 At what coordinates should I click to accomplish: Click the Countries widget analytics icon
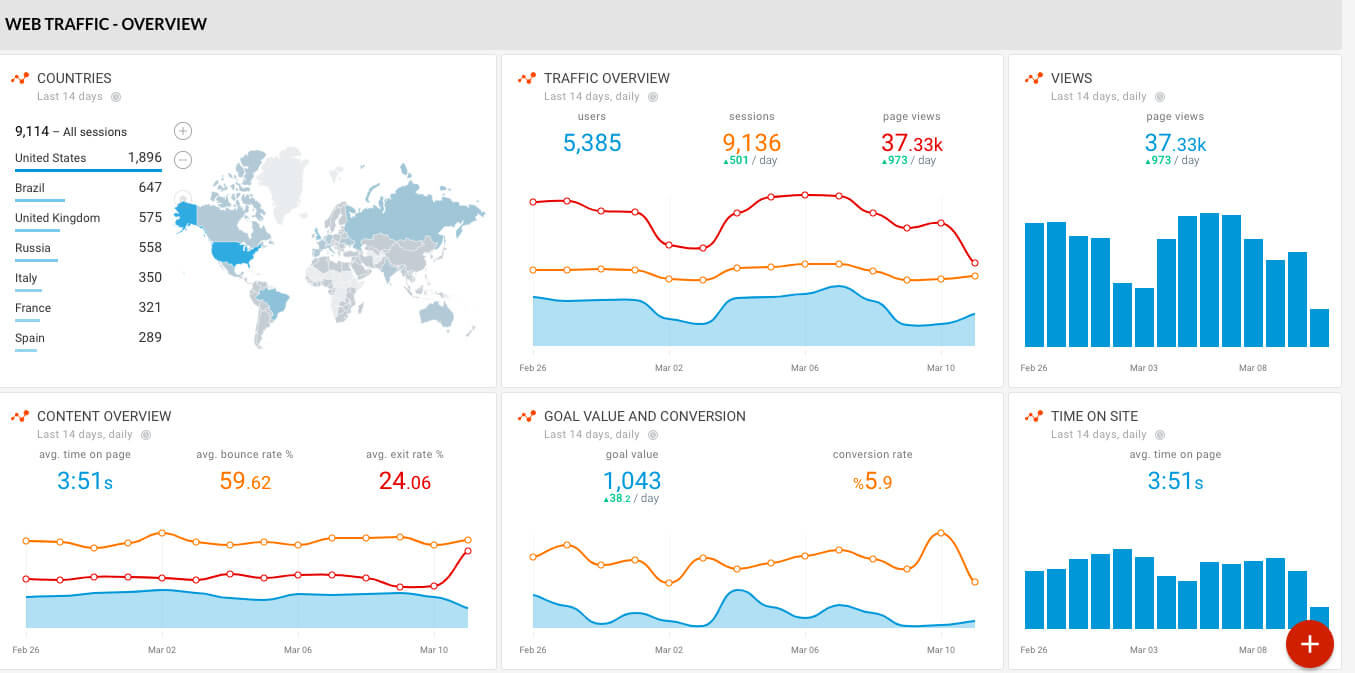point(20,78)
